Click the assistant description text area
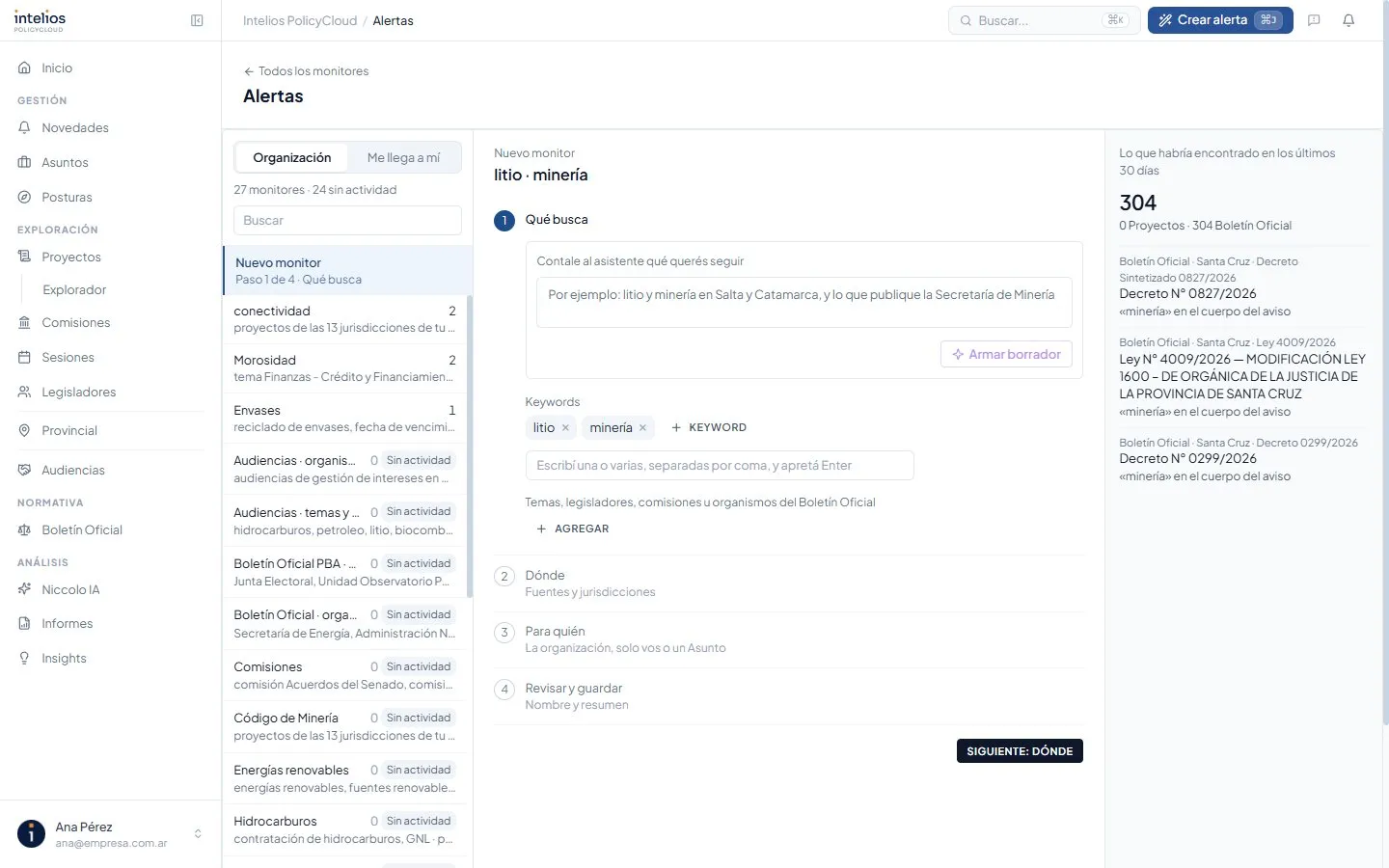This screenshot has width=1389, height=868. [x=803, y=303]
